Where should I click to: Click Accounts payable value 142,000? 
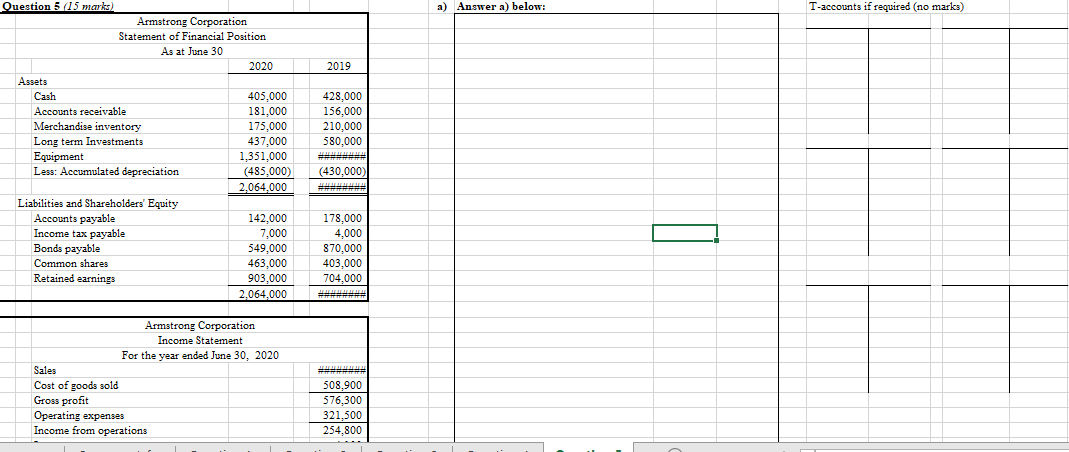coord(268,219)
